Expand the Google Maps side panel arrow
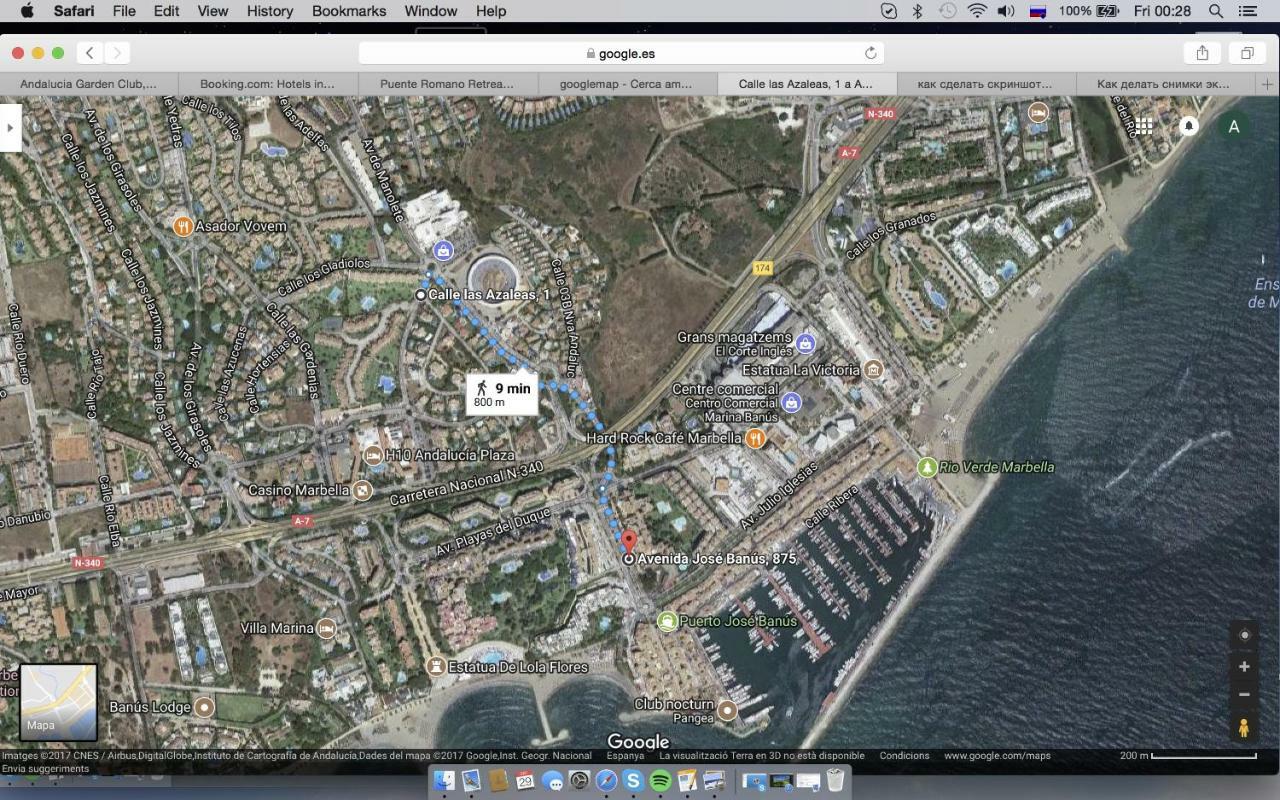Image resolution: width=1280 pixels, height=800 pixels. tap(10, 127)
